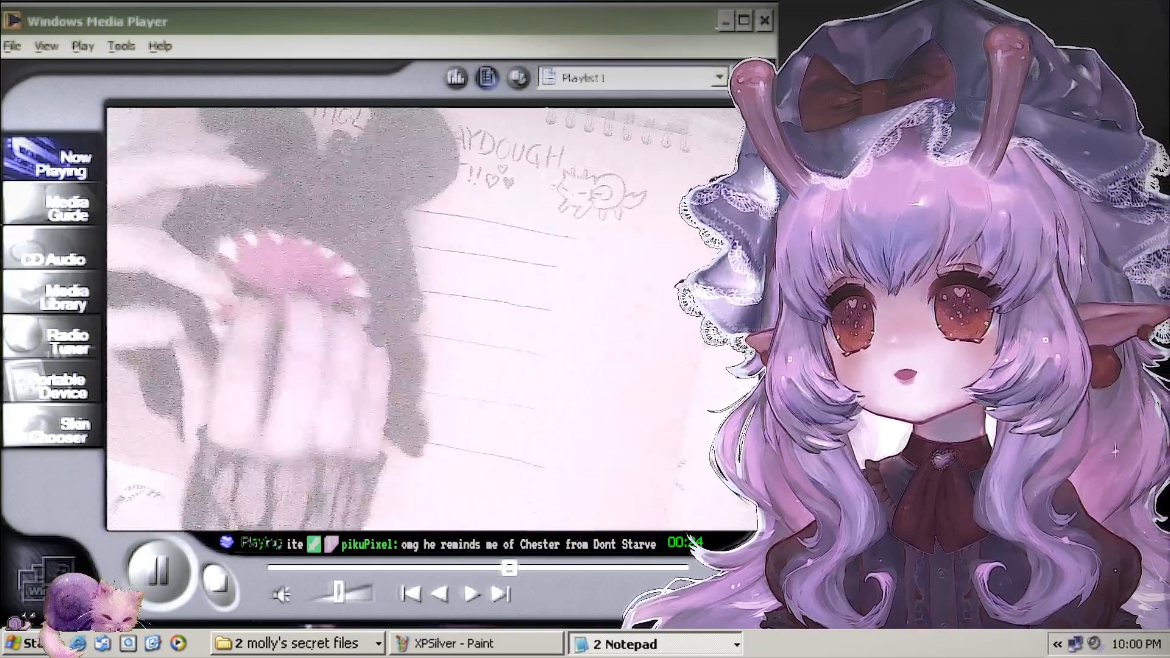Open the Skin Chooser tab
The image size is (1170, 658).
click(52, 427)
